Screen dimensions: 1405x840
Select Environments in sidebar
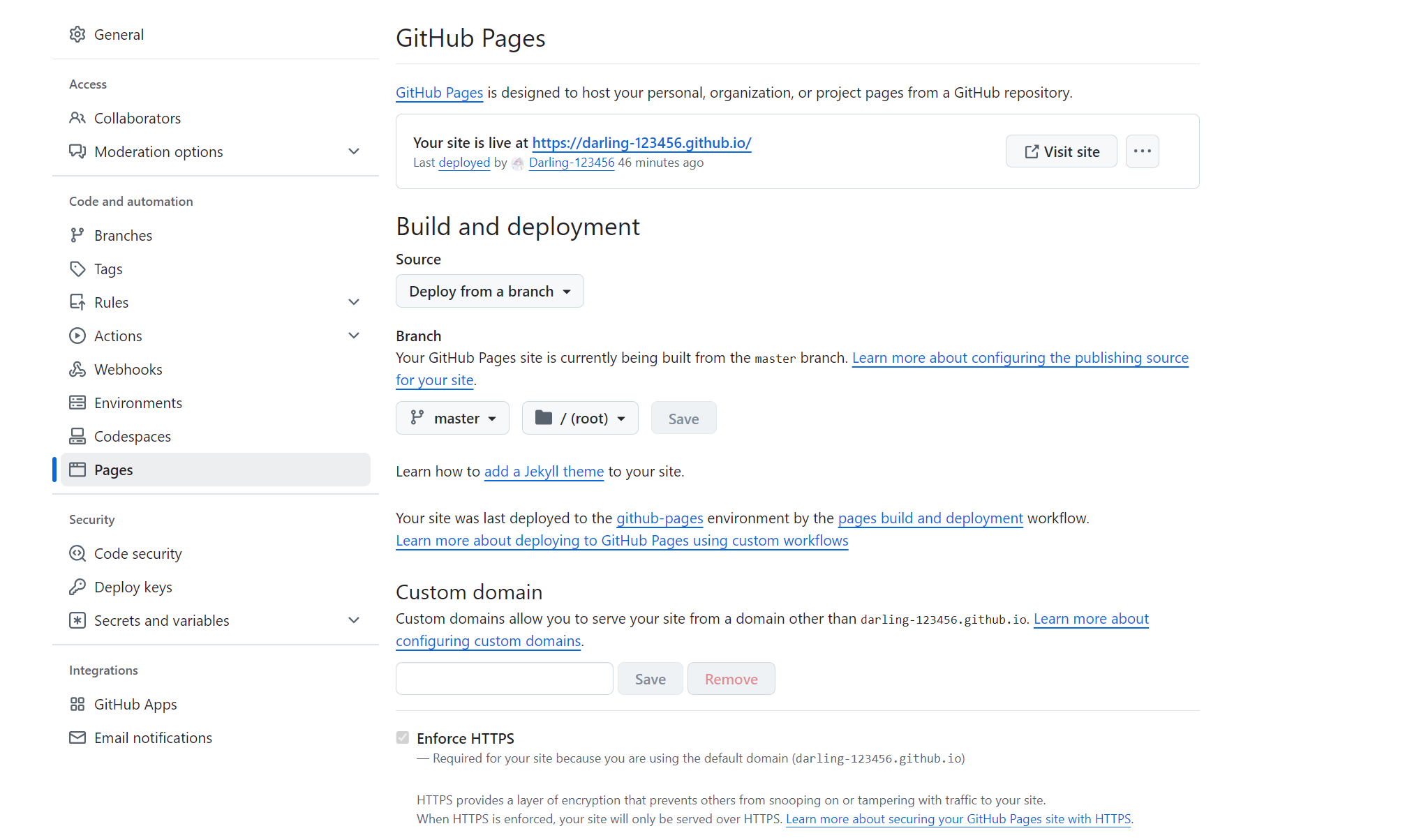click(x=216, y=403)
